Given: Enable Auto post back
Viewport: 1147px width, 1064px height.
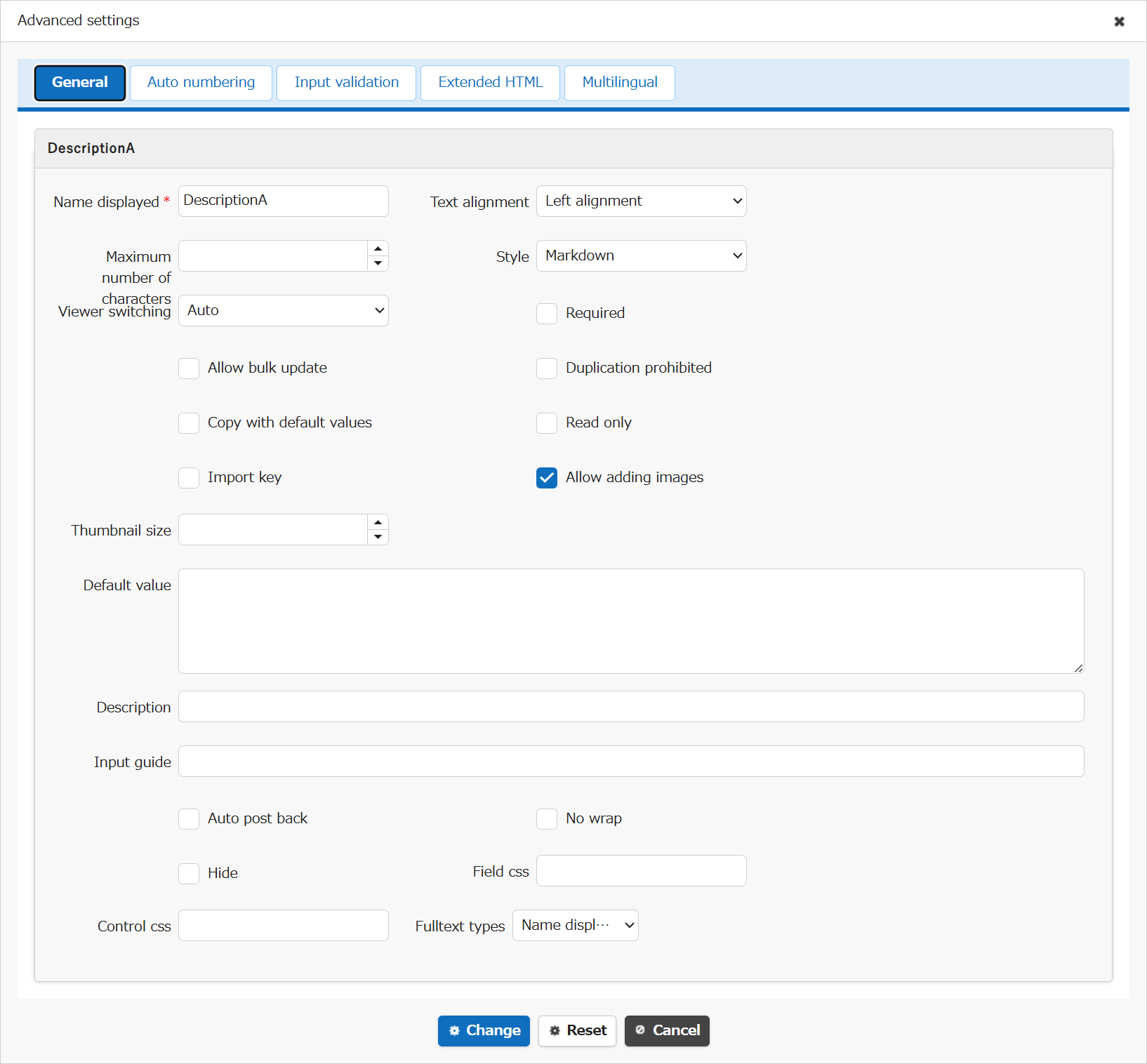Looking at the screenshot, I should click(x=189, y=818).
